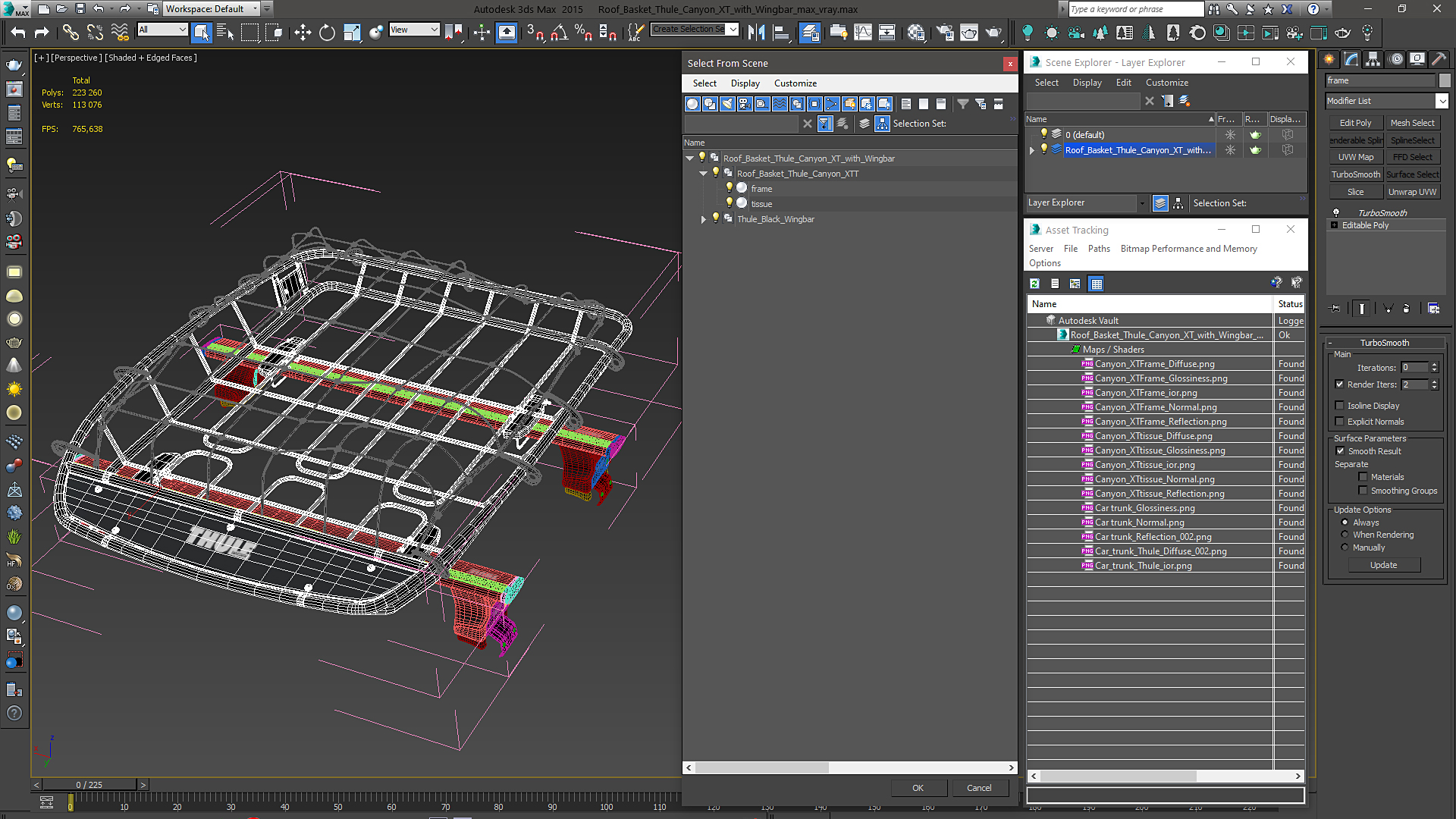The width and height of the screenshot is (1456, 819).
Task: Click the Edit Poly modifier button
Action: coord(1355,123)
